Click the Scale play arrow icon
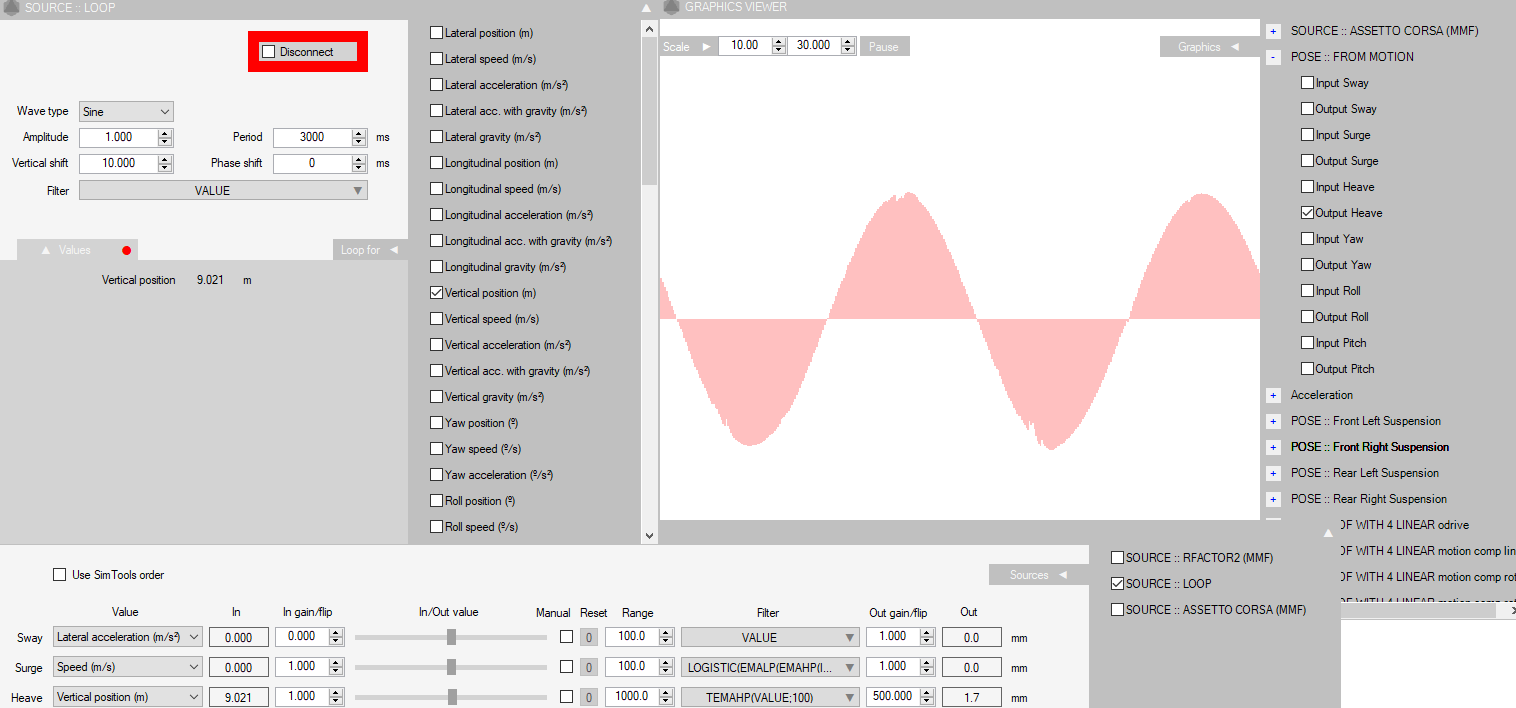Image resolution: width=1516 pixels, height=708 pixels. click(706, 46)
